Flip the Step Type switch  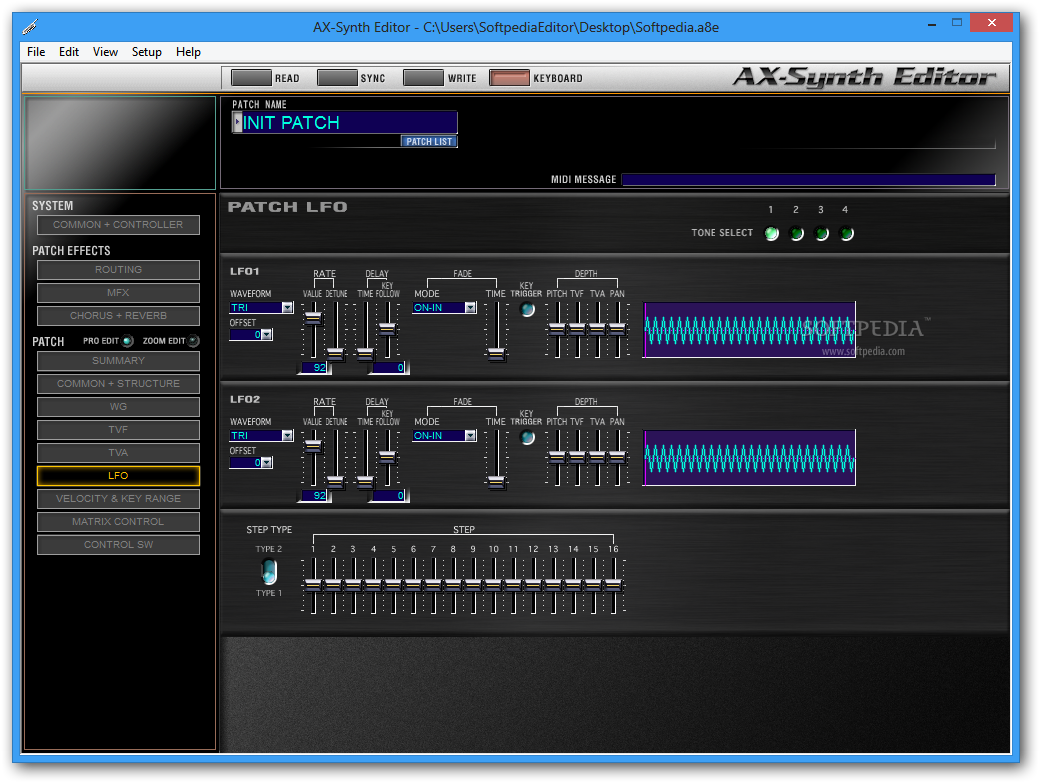[x=268, y=572]
